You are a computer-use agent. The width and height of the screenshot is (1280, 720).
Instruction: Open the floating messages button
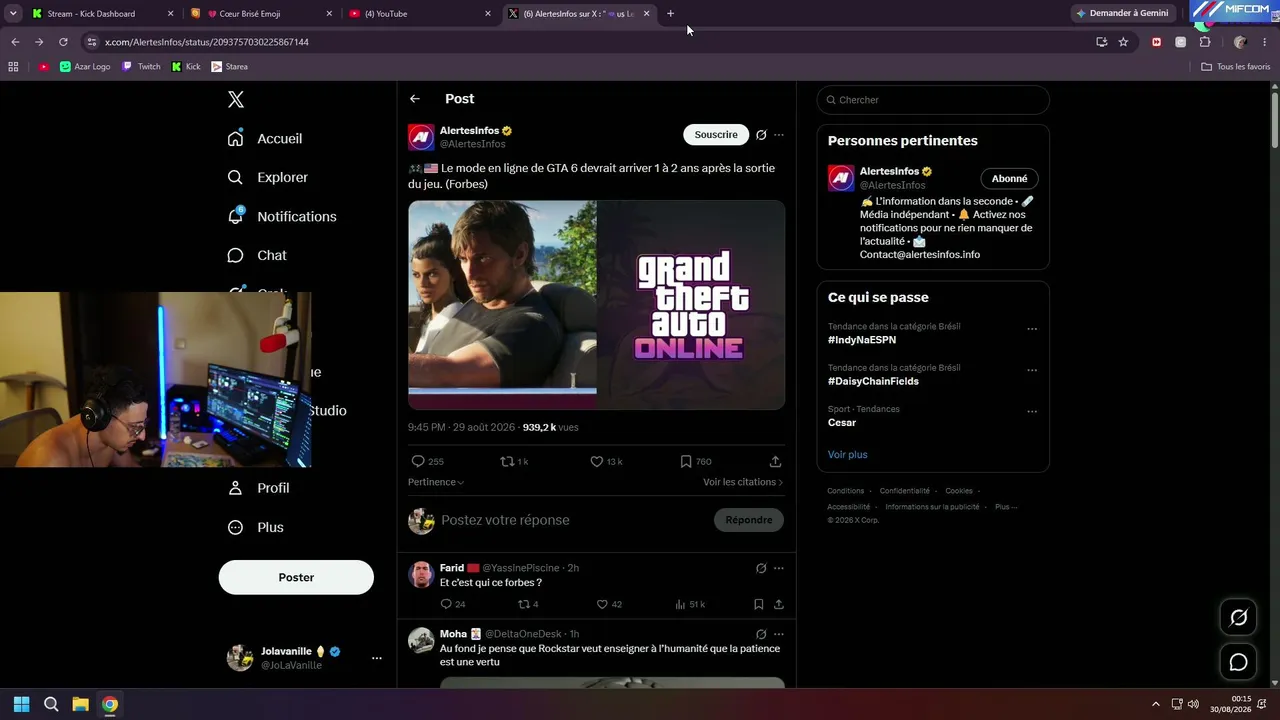[1238, 662]
